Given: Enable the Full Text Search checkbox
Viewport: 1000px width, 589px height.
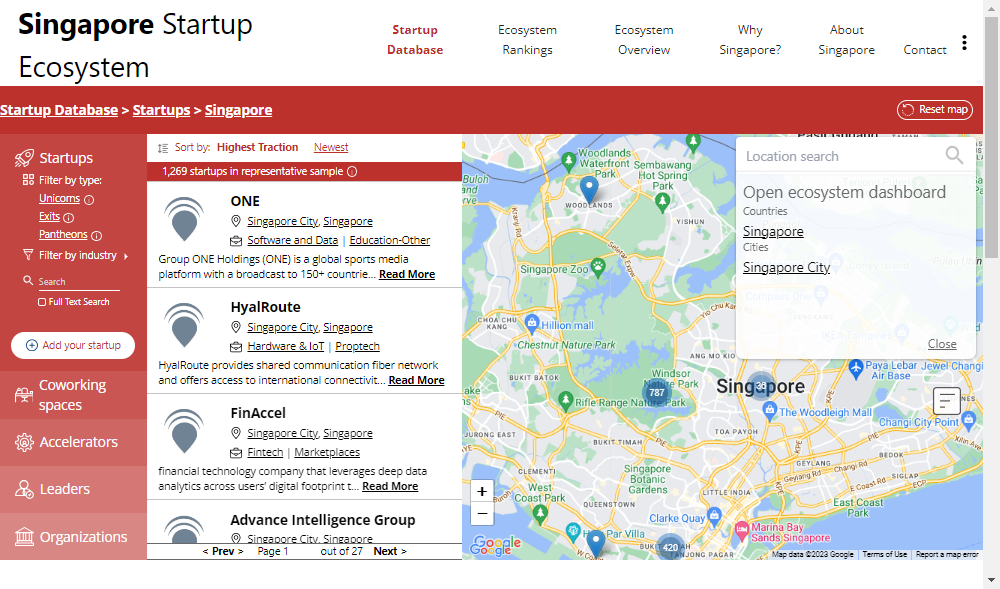Looking at the screenshot, I should tap(42, 302).
